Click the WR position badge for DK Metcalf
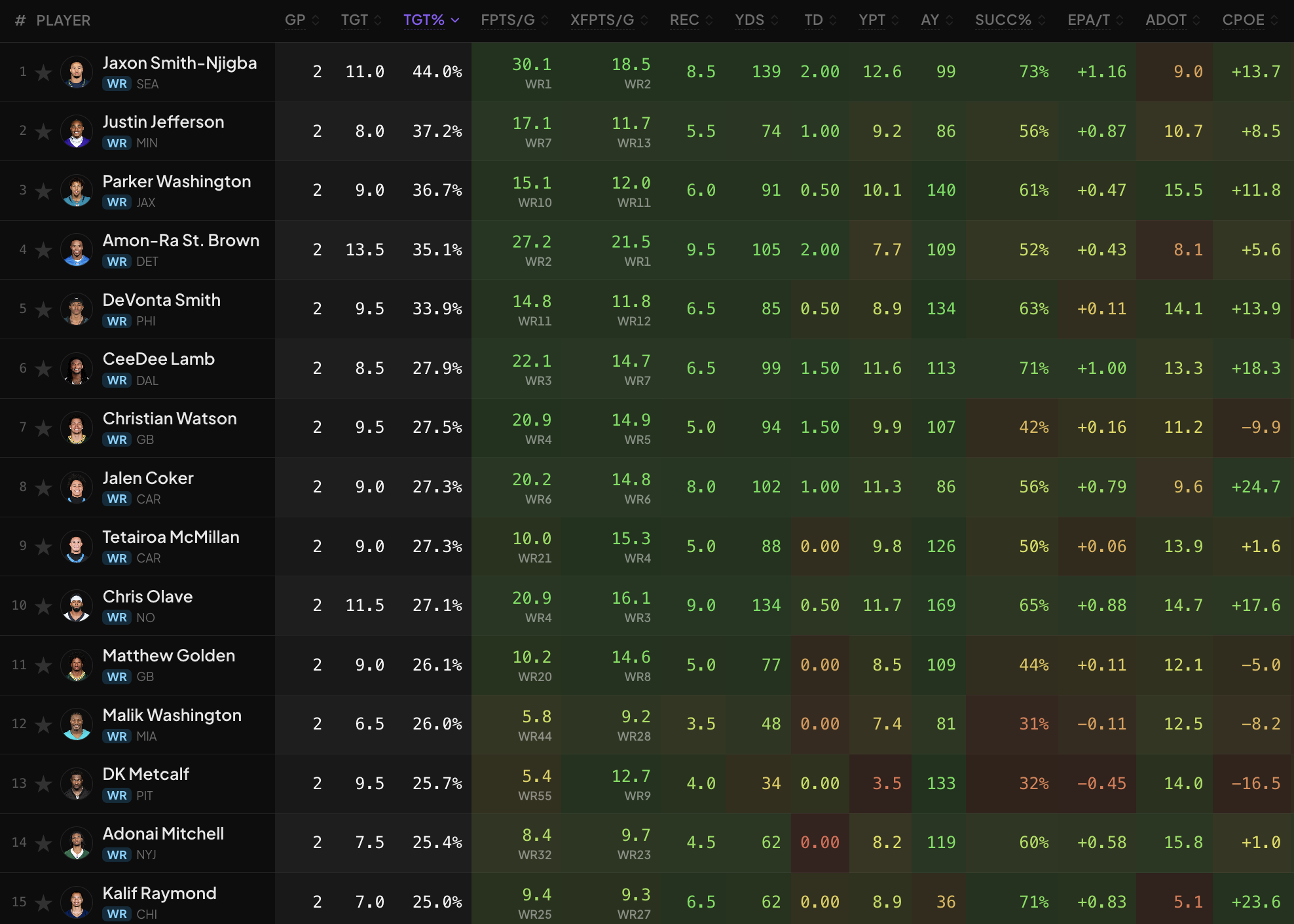The height and width of the screenshot is (924, 1294). [117, 796]
